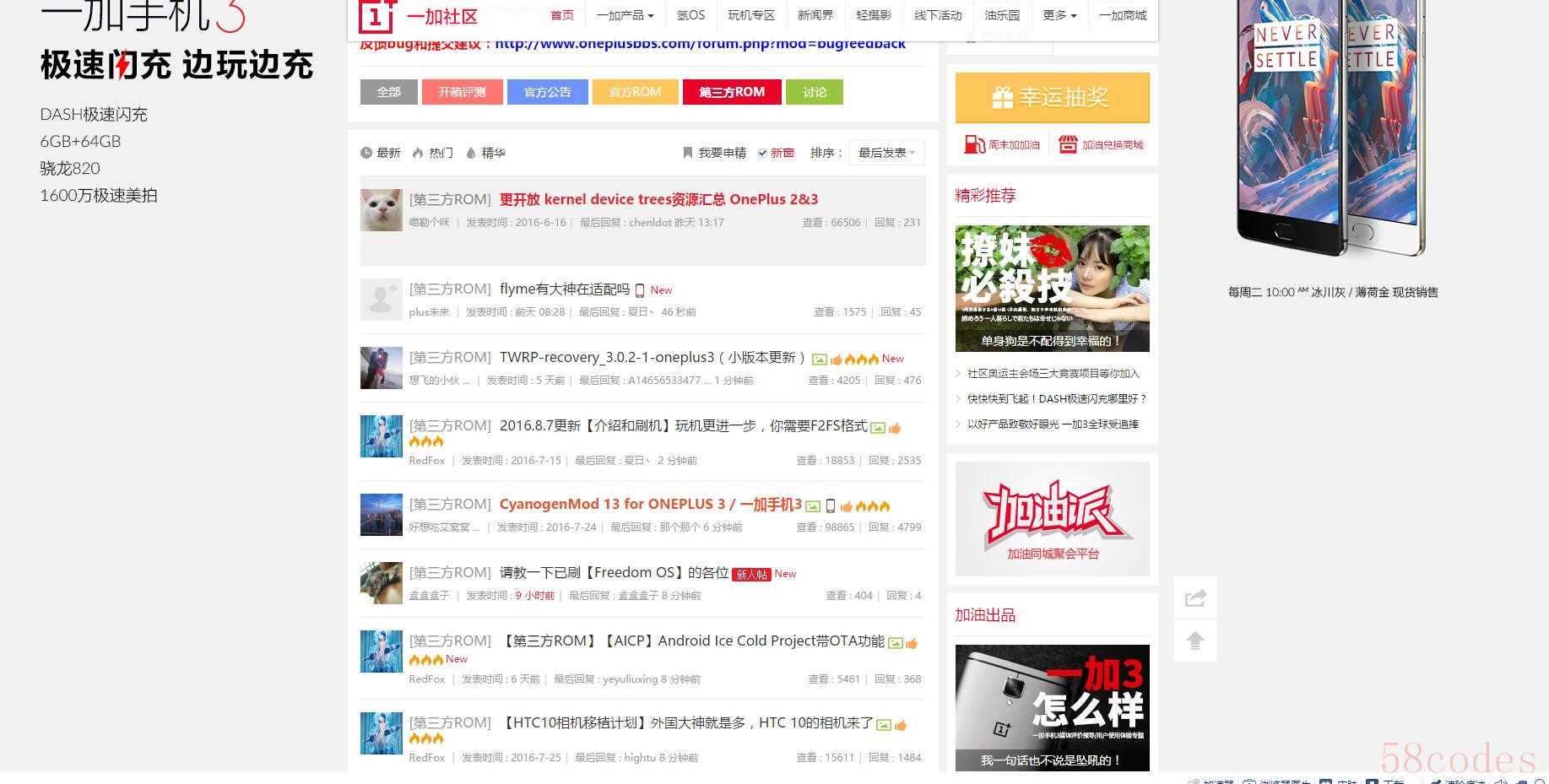Viewport: 1549px width, 784px height.
Task: Click default avatar of plus未来
Action: (382, 300)
